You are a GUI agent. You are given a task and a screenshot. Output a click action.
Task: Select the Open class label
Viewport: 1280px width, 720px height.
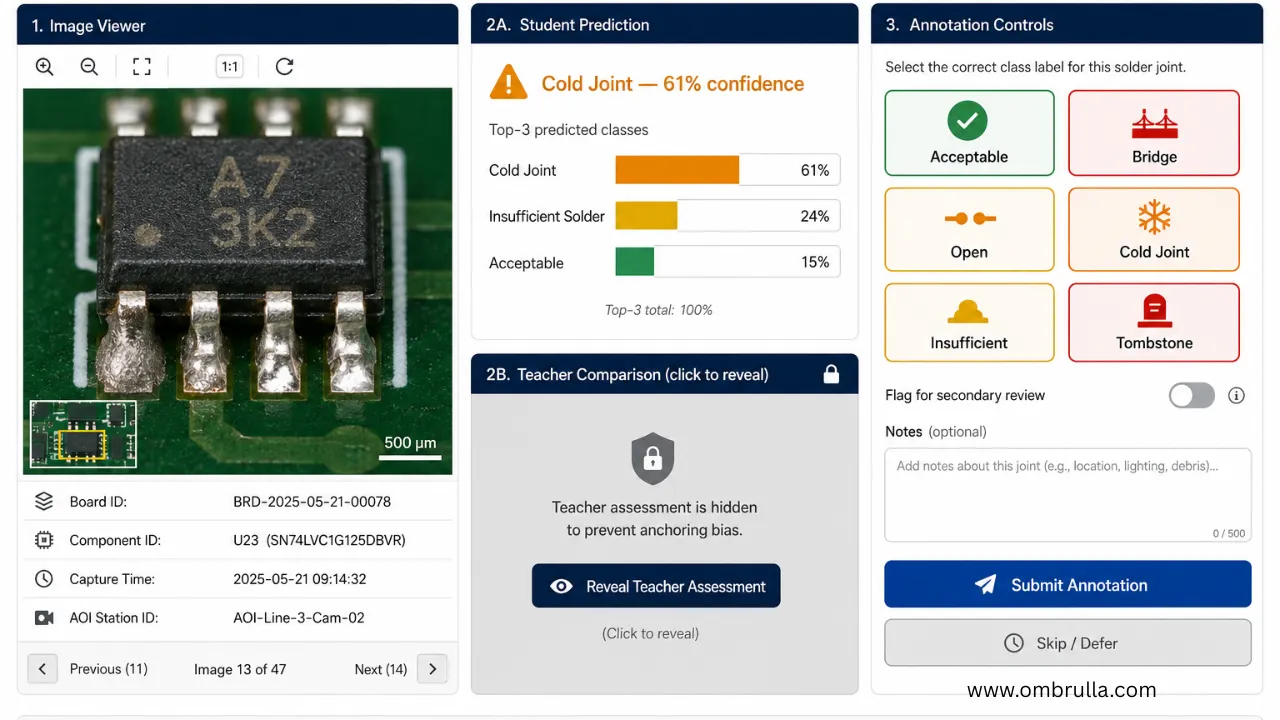point(969,229)
